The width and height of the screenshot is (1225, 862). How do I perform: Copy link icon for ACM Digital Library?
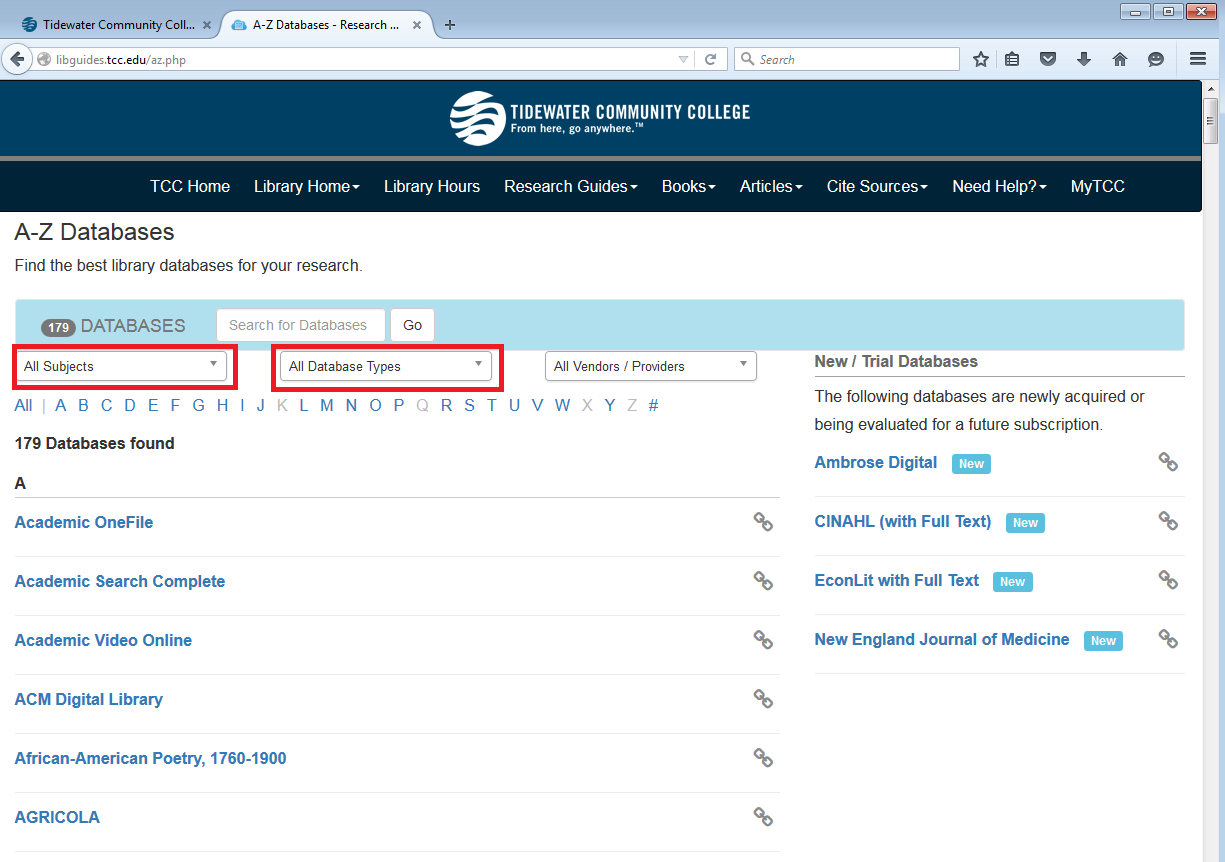click(x=763, y=699)
